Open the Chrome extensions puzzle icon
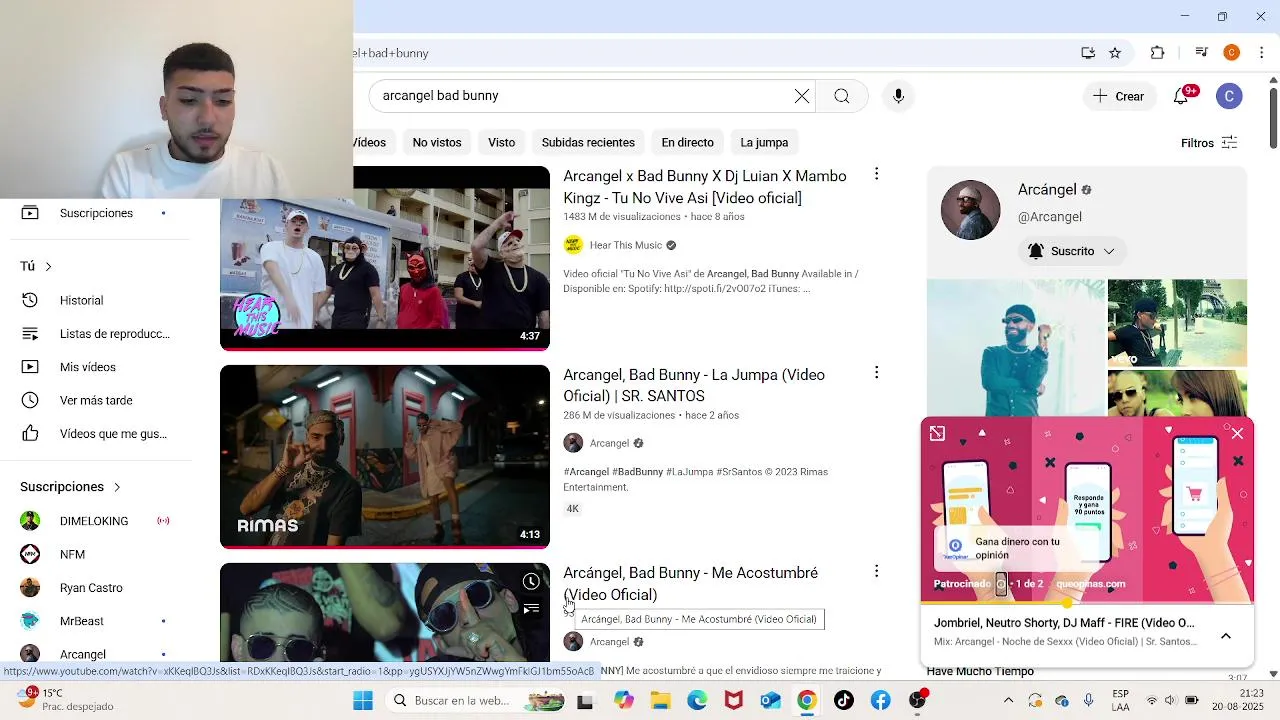 coord(1158,53)
